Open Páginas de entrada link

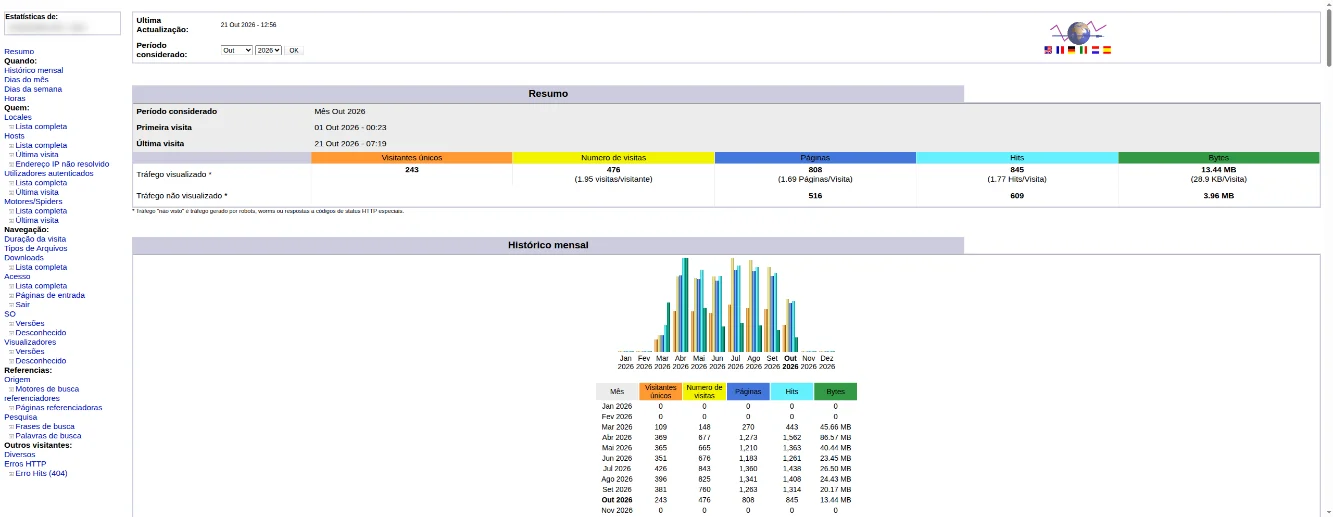pyautogui.click(x=50, y=295)
